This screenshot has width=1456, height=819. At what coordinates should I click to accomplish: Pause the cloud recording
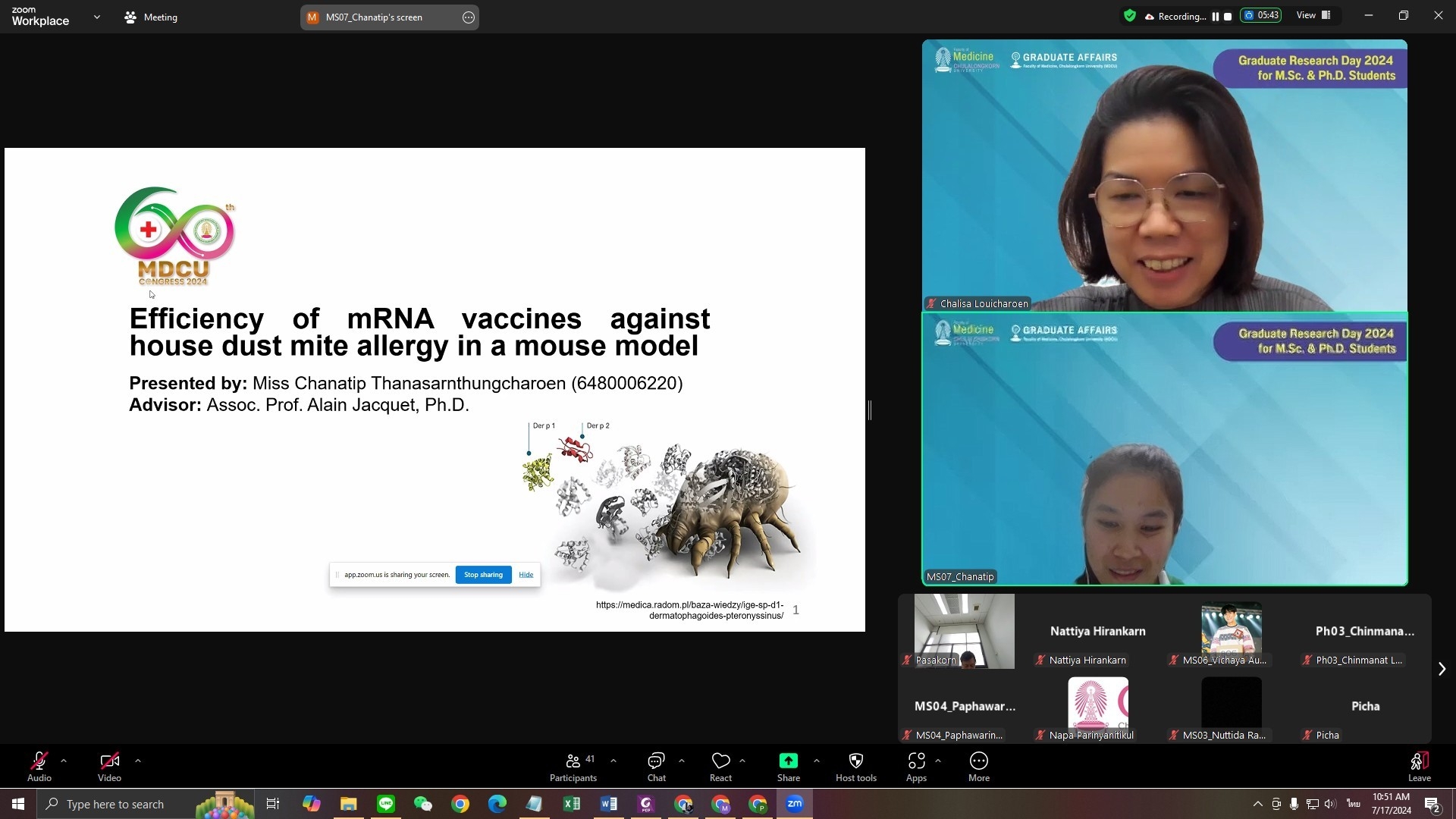1215,17
